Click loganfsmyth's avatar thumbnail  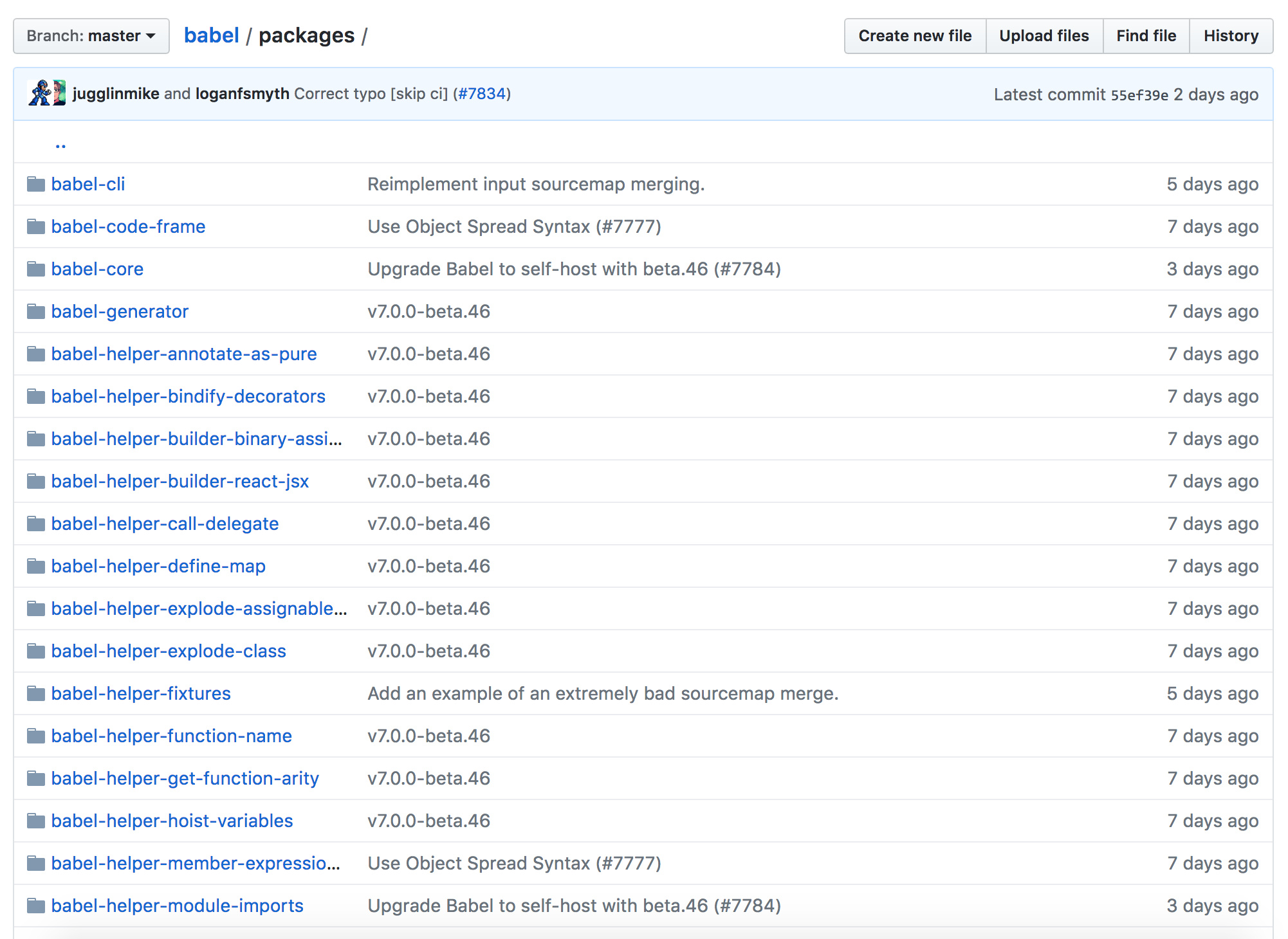coord(59,93)
